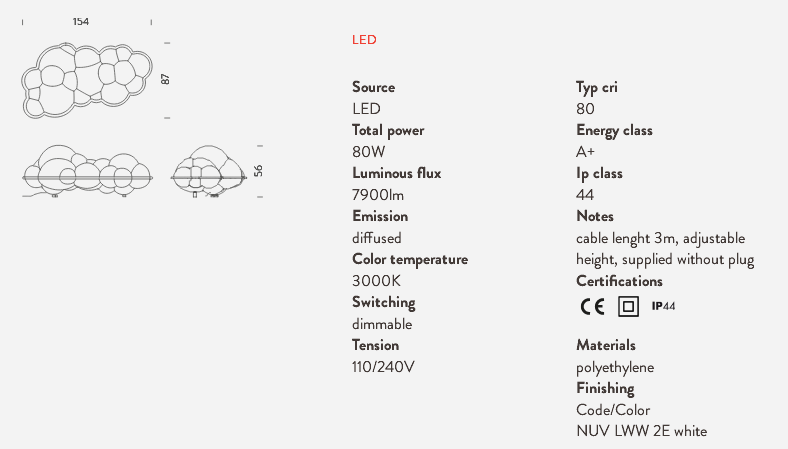Viewport: 788px width, 449px height.
Task: Click the polyethylene materials value
Action: pos(615,368)
